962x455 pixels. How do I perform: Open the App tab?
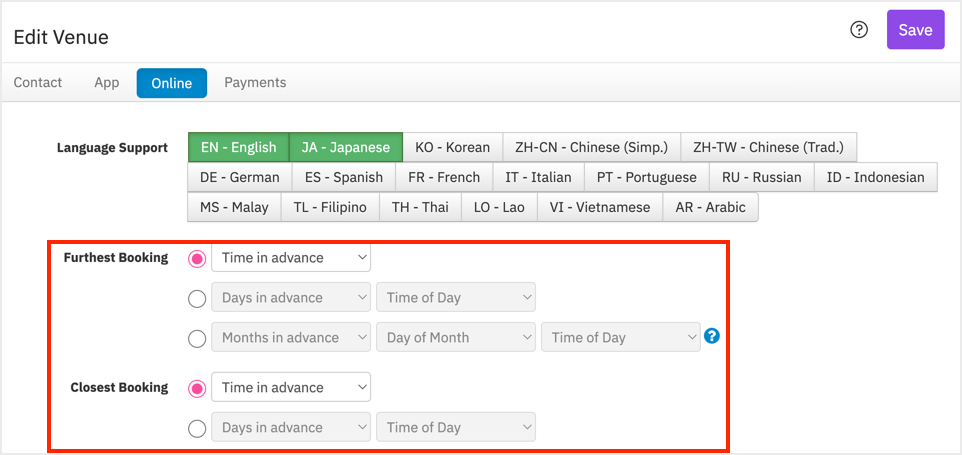click(x=107, y=82)
